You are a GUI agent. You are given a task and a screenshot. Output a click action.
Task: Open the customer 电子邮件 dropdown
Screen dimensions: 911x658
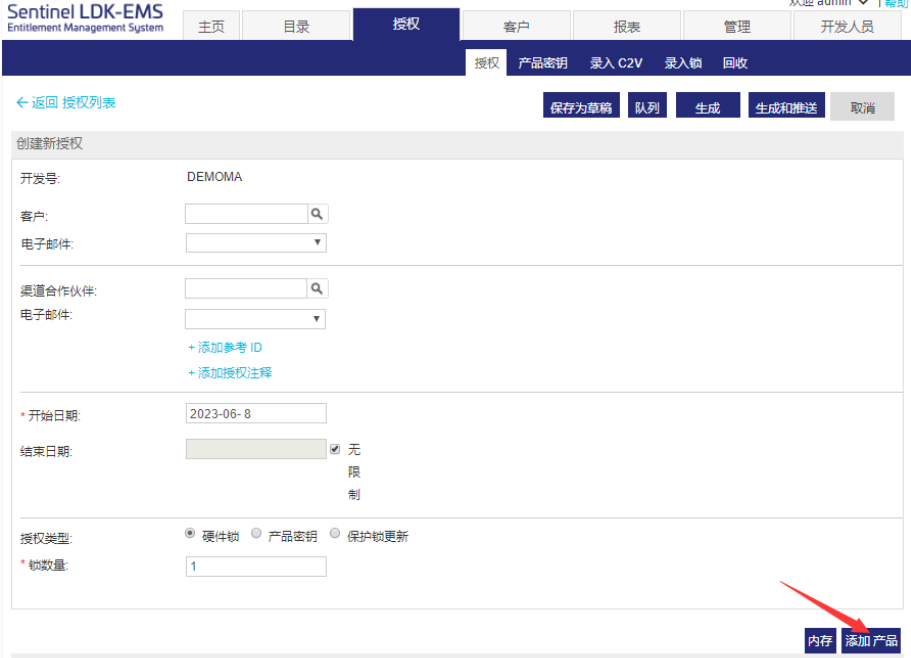click(256, 243)
